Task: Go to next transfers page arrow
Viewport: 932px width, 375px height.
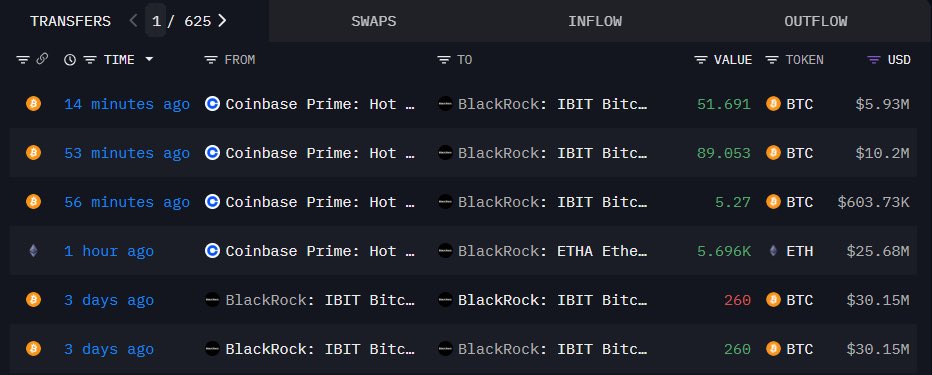Action: [222, 21]
